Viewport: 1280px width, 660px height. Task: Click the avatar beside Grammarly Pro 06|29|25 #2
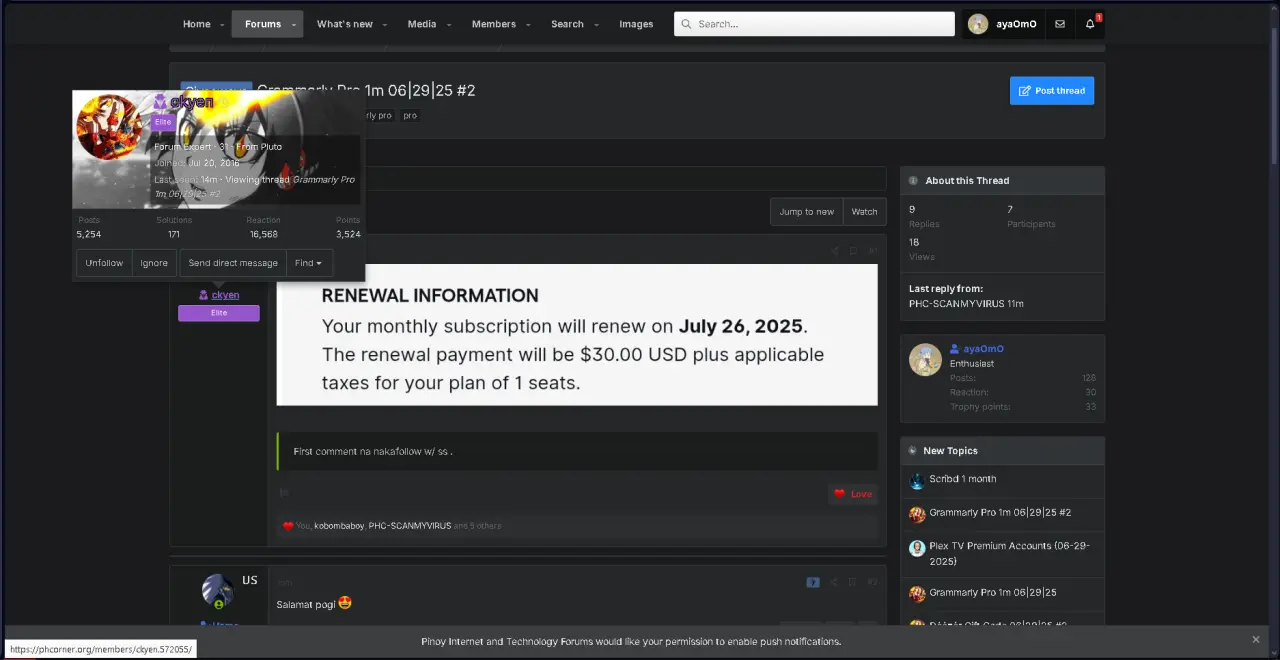click(917, 514)
